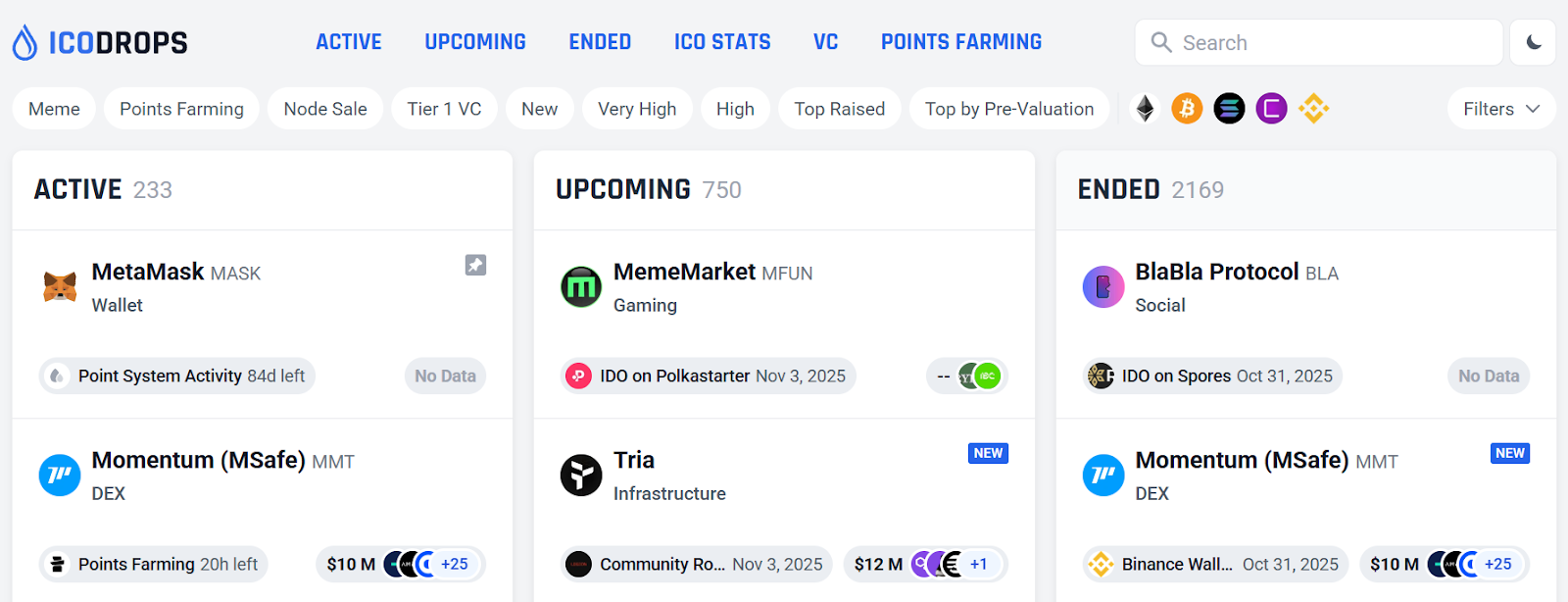The image size is (1568, 602).
Task: Select the Solana network filter icon
Action: pyautogui.click(x=1229, y=109)
